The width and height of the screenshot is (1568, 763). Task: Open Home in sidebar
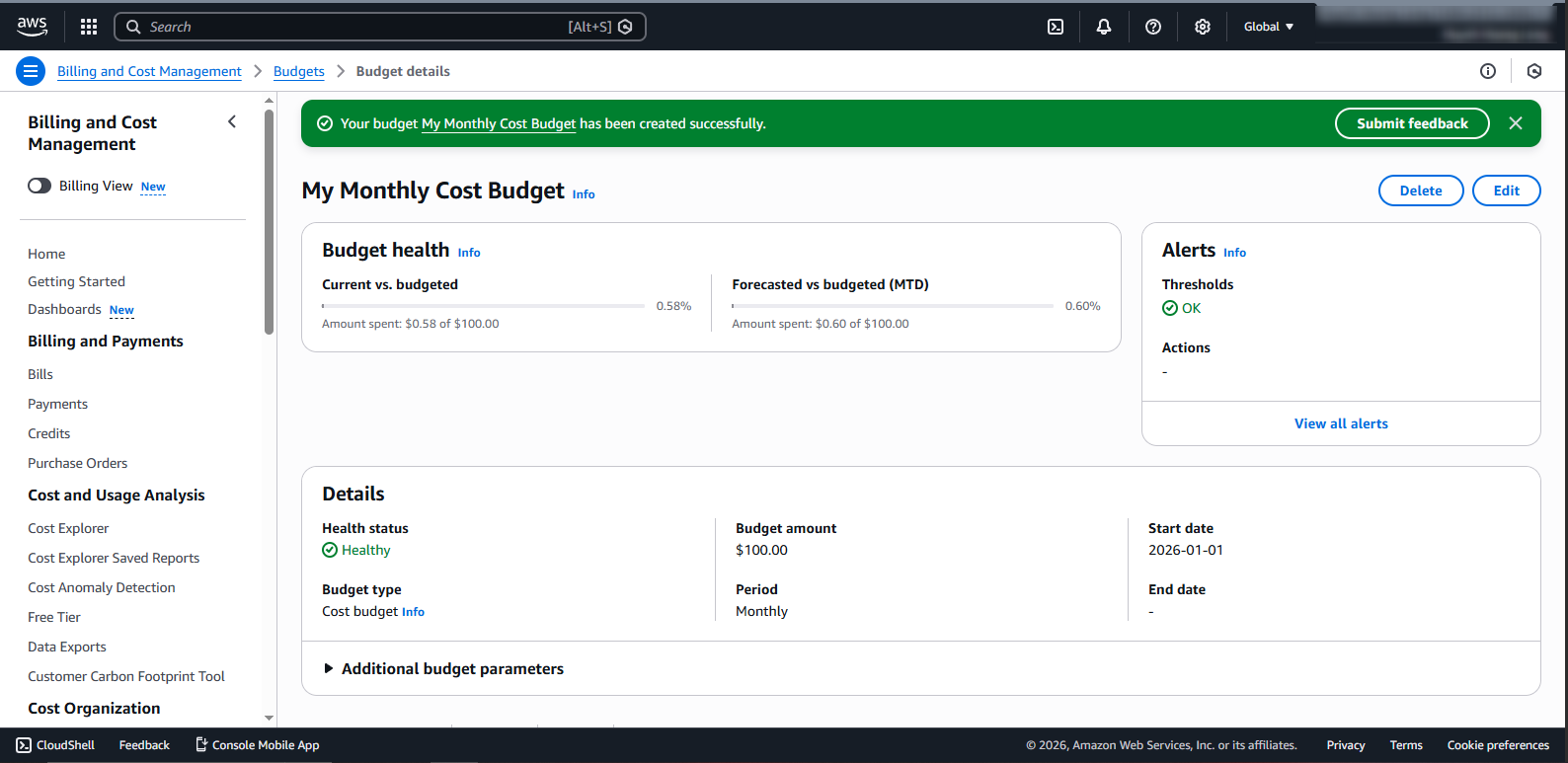coord(46,254)
